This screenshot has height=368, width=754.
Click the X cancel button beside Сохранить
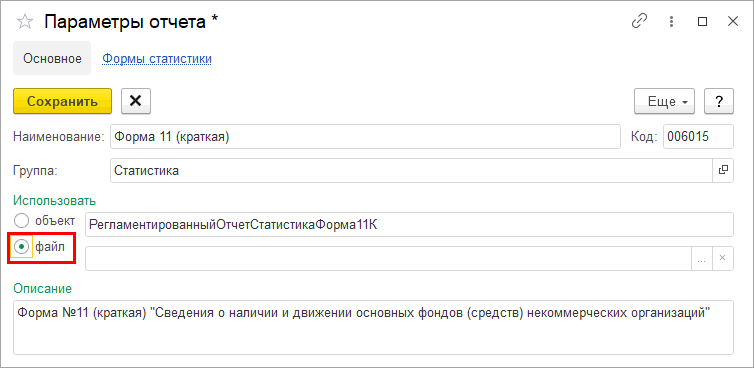point(136,101)
